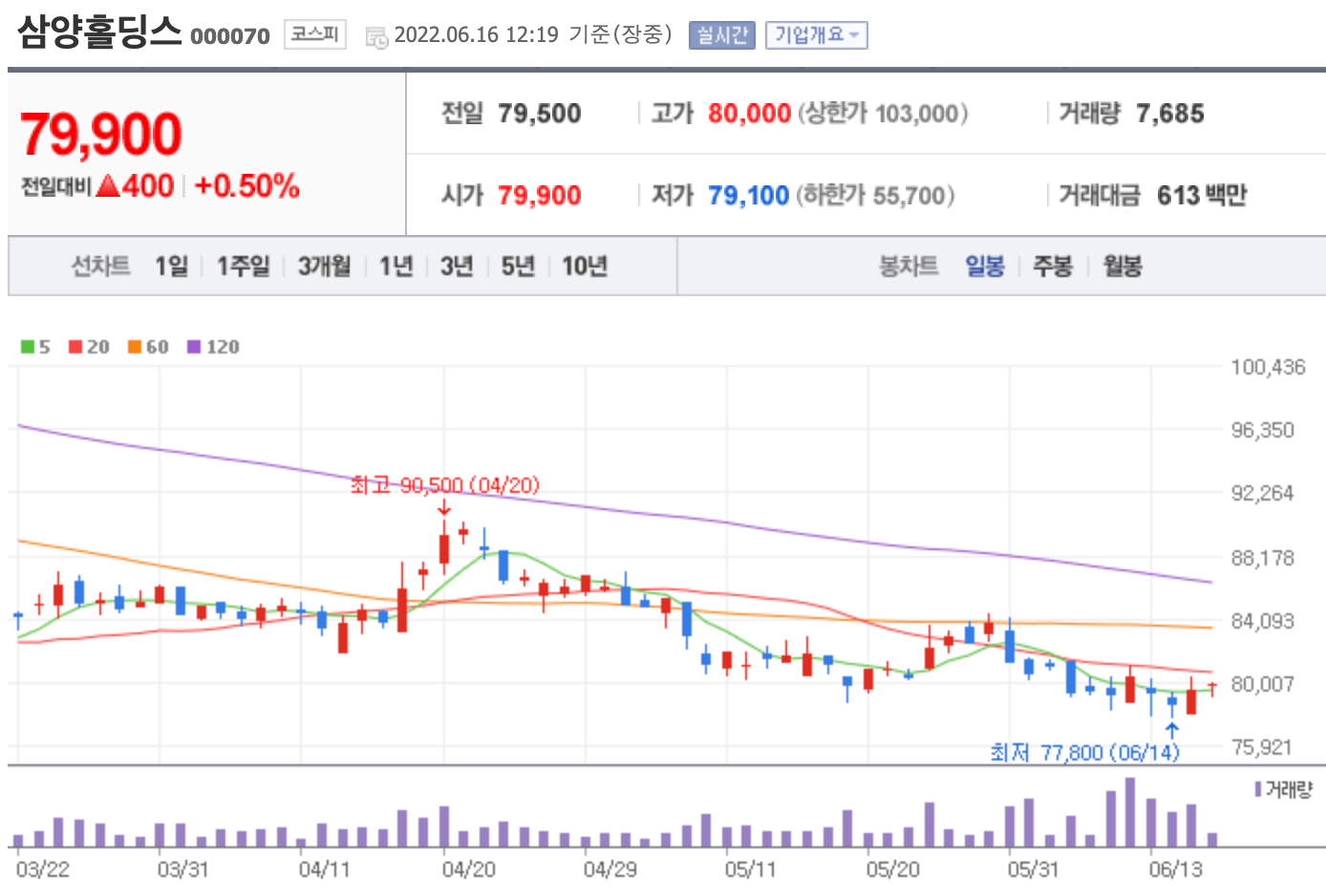The height and width of the screenshot is (896, 1326).
Task: Click the red up-triangle change icon
Action: coord(108,185)
